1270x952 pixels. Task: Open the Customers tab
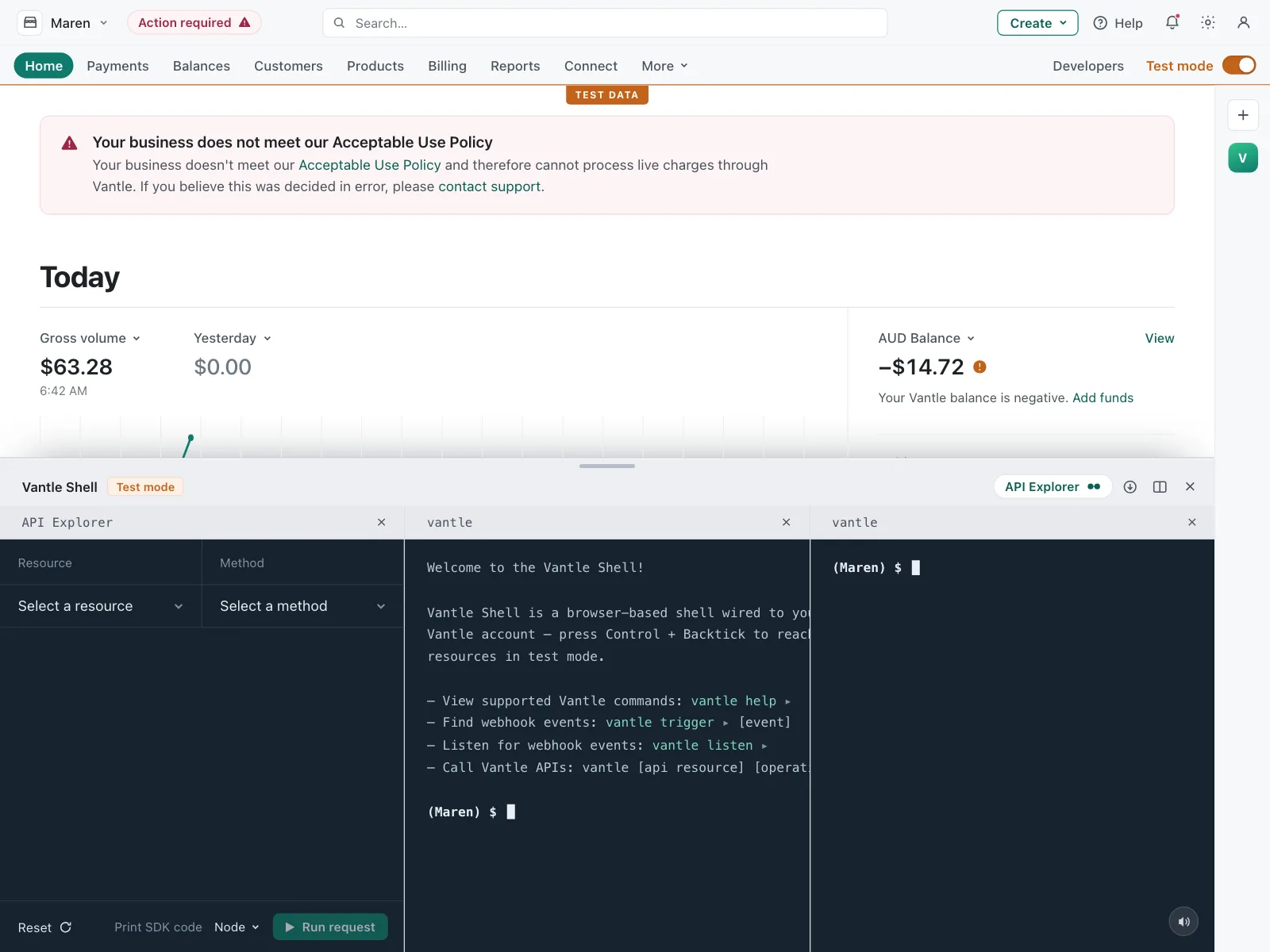(288, 66)
